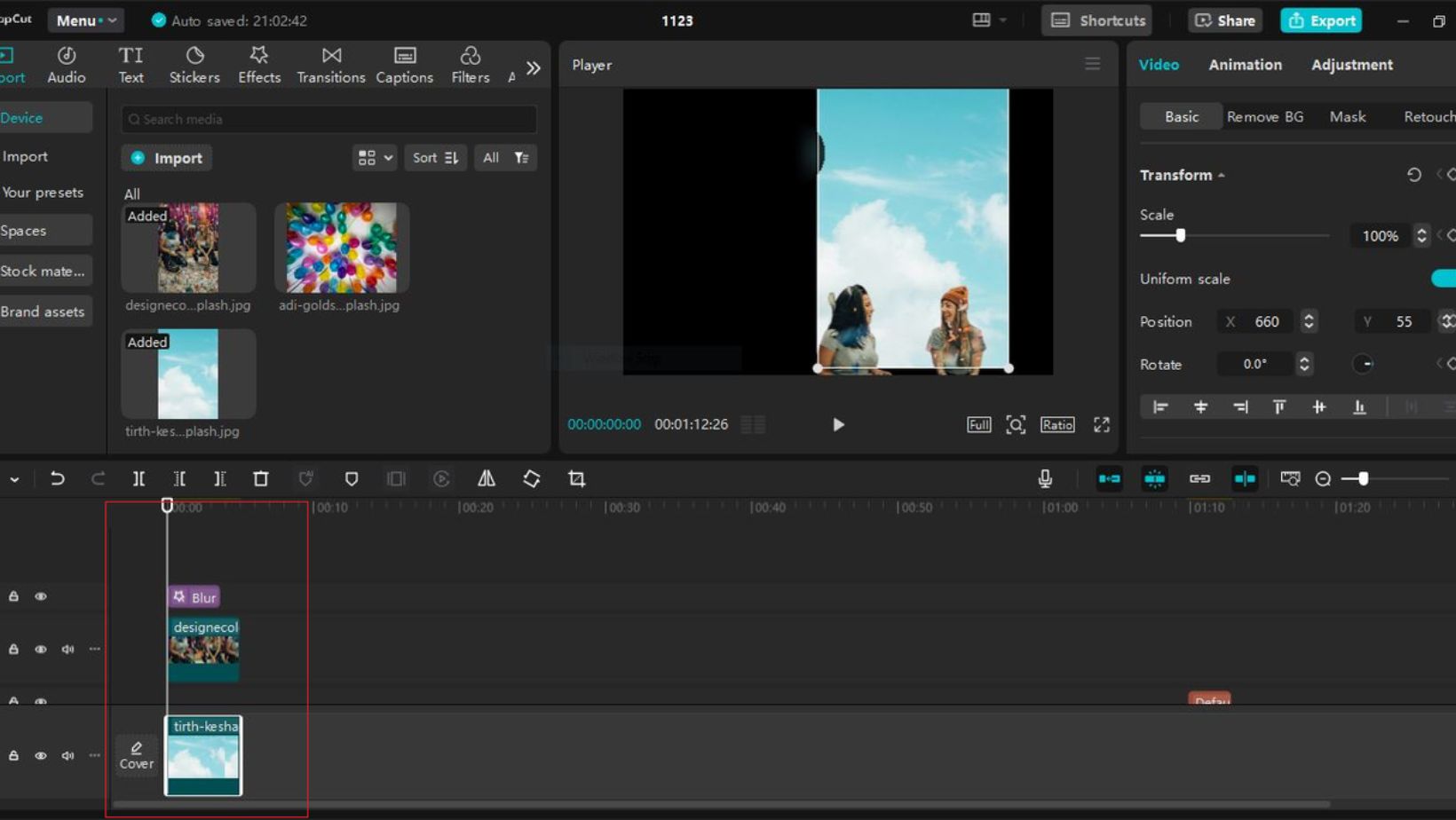1456x820 pixels.
Task: Click Position X stepper arrows
Action: (x=1309, y=321)
